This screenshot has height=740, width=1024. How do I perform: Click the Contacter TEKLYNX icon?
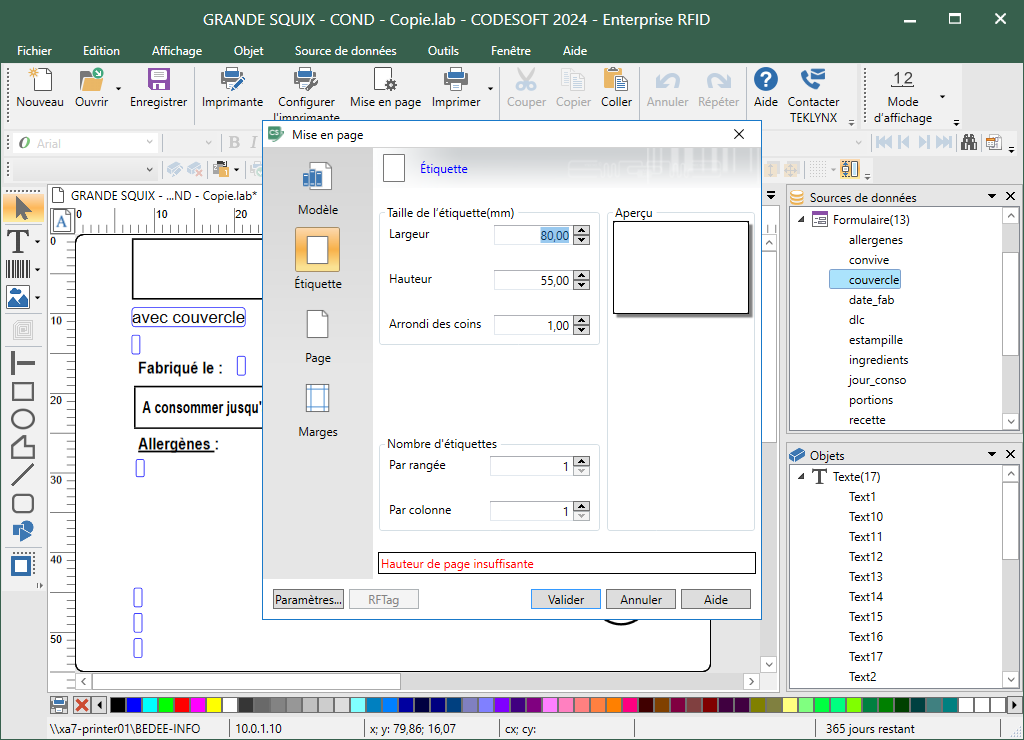pyautogui.click(x=813, y=81)
